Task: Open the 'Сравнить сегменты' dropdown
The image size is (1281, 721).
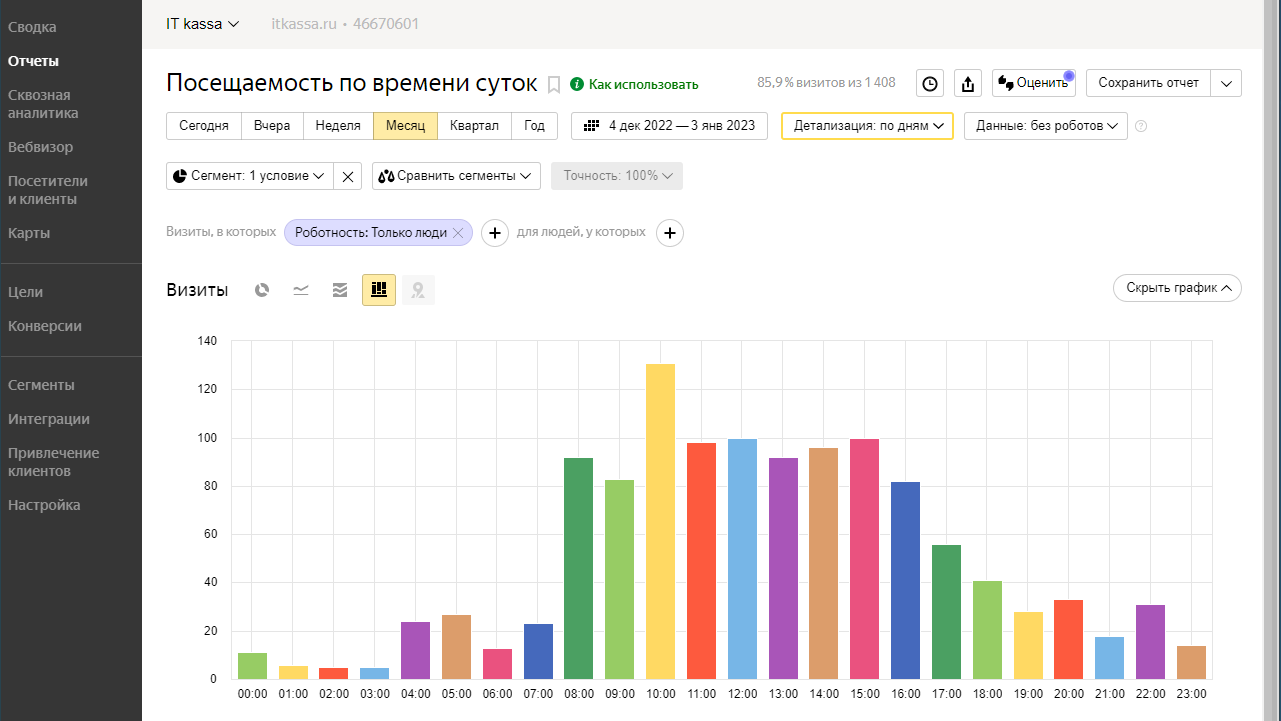Action: pyautogui.click(x=456, y=176)
